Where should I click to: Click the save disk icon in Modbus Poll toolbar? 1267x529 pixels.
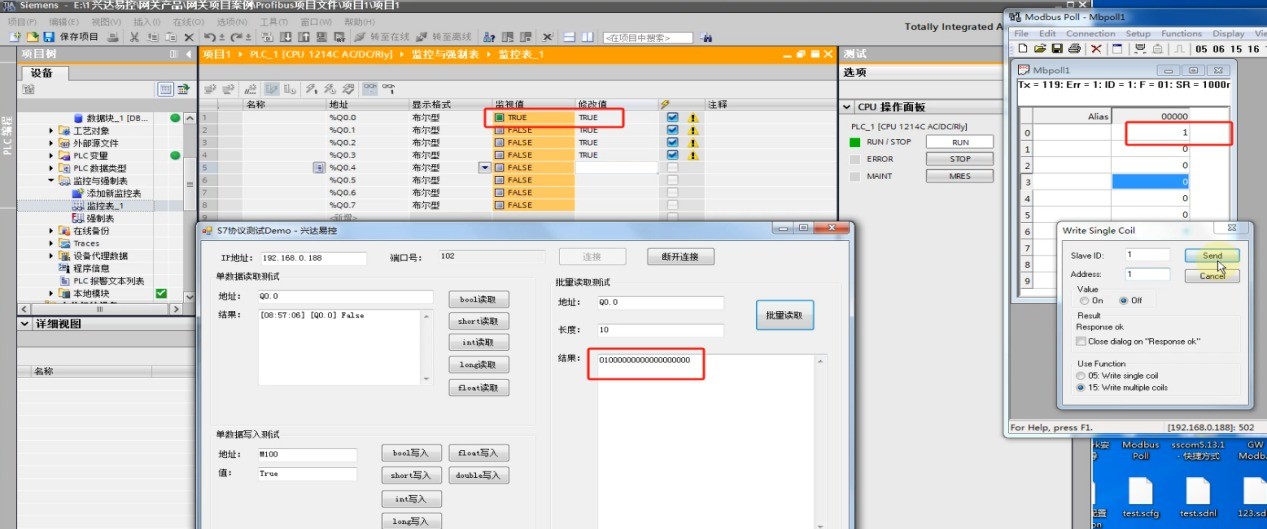tap(1055, 48)
